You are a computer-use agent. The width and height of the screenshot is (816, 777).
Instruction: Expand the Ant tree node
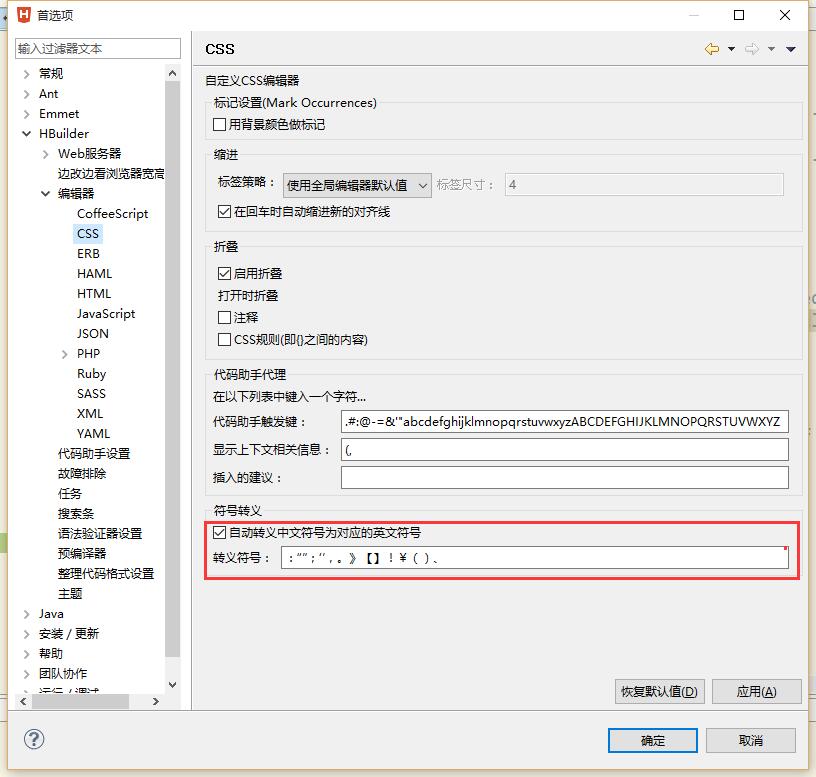point(27,94)
